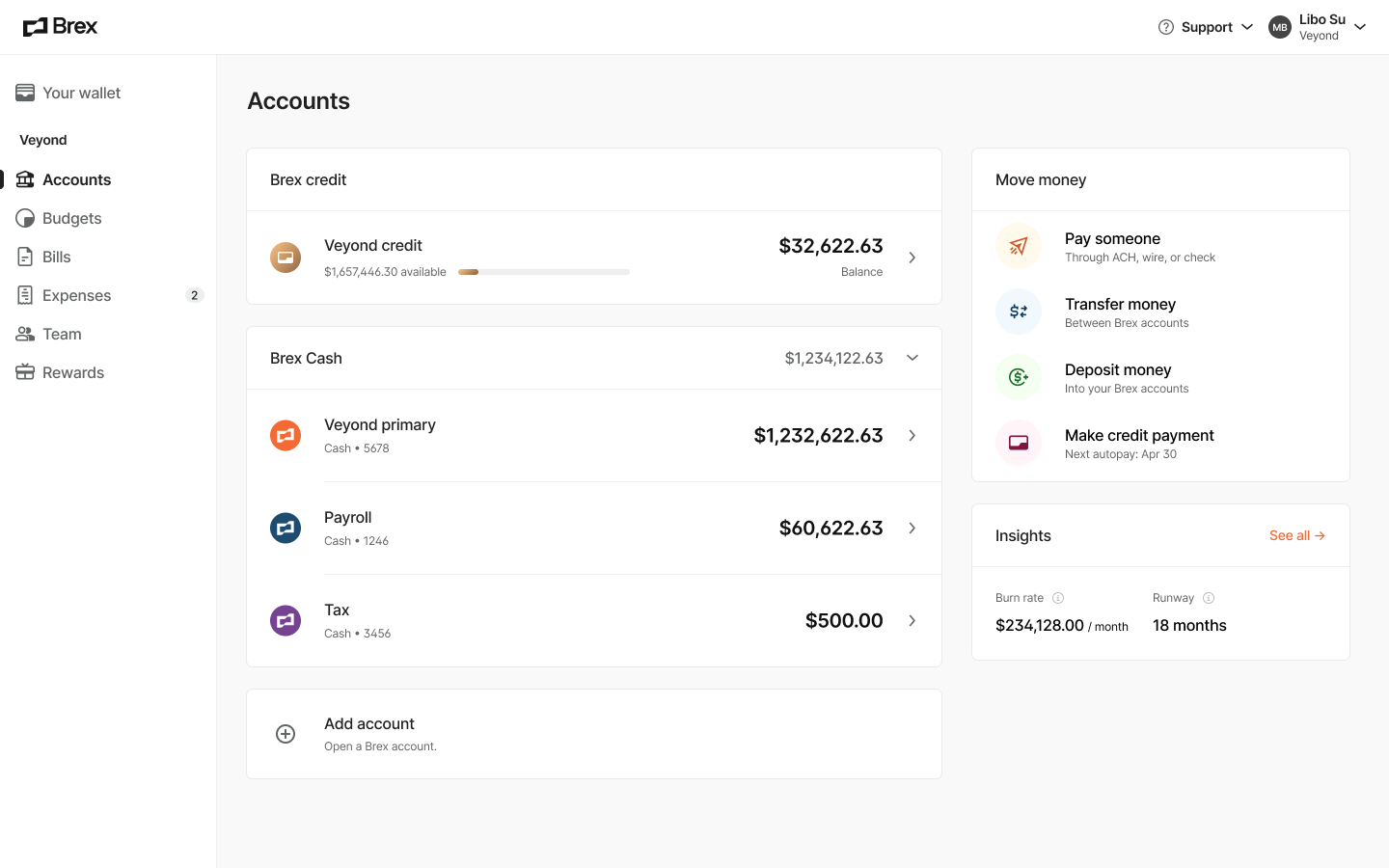Image resolution: width=1389 pixels, height=868 pixels.
Task: Open Payroll account details arrow
Action: tap(912, 529)
